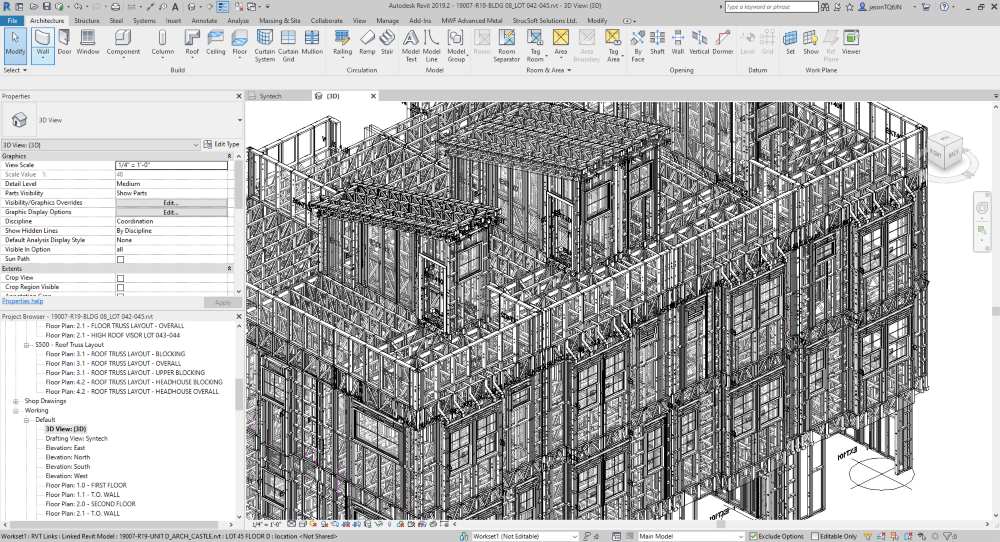Click Edit for Visibility/Graphics Overrides
Viewport: 1000px width, 542px height.
click(x=171, y=203)
